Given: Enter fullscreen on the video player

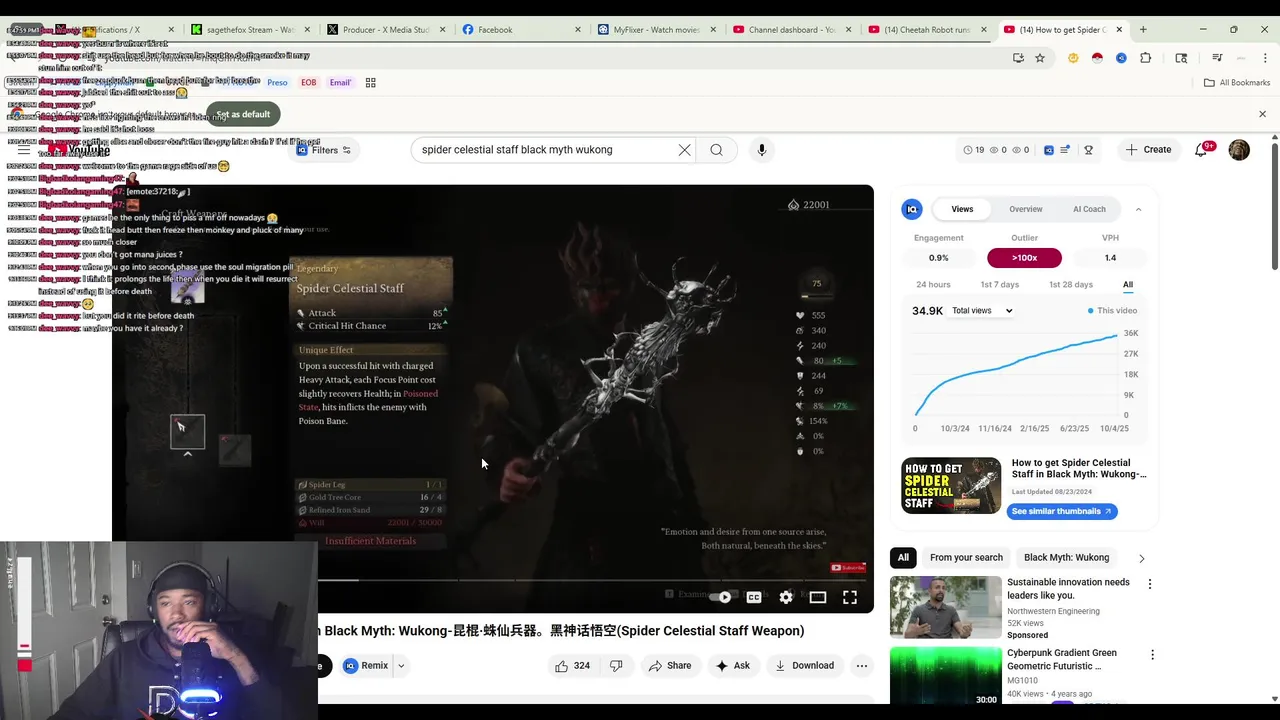Looking at the screenshot, I should 849,597.
